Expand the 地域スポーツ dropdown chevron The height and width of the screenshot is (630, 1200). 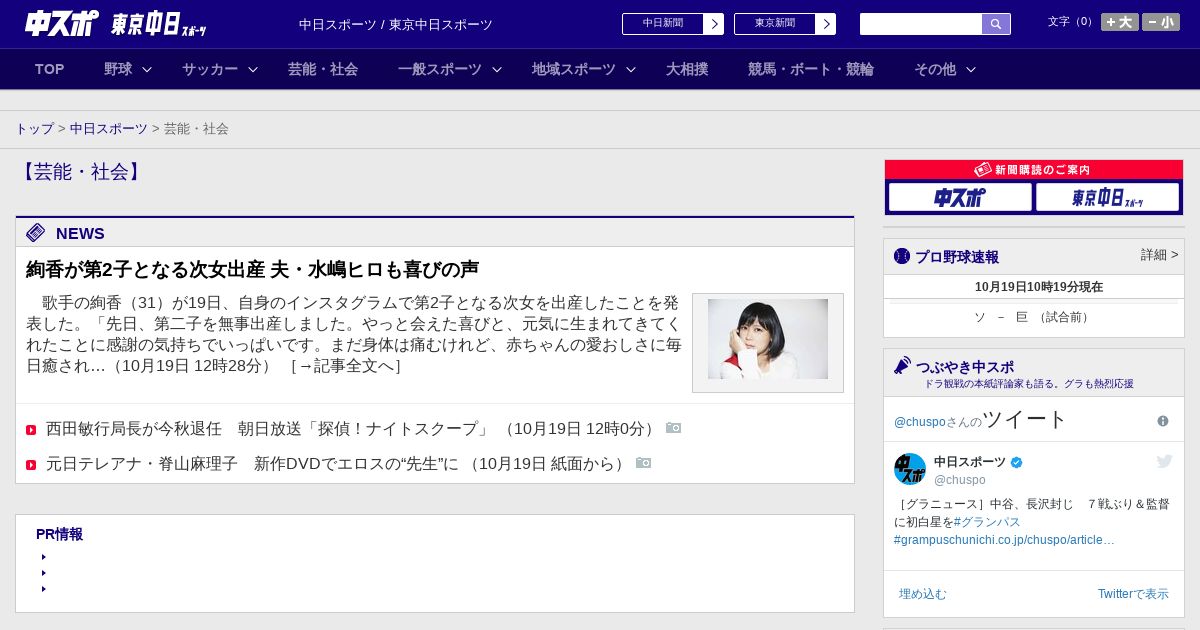pos(631,70)
